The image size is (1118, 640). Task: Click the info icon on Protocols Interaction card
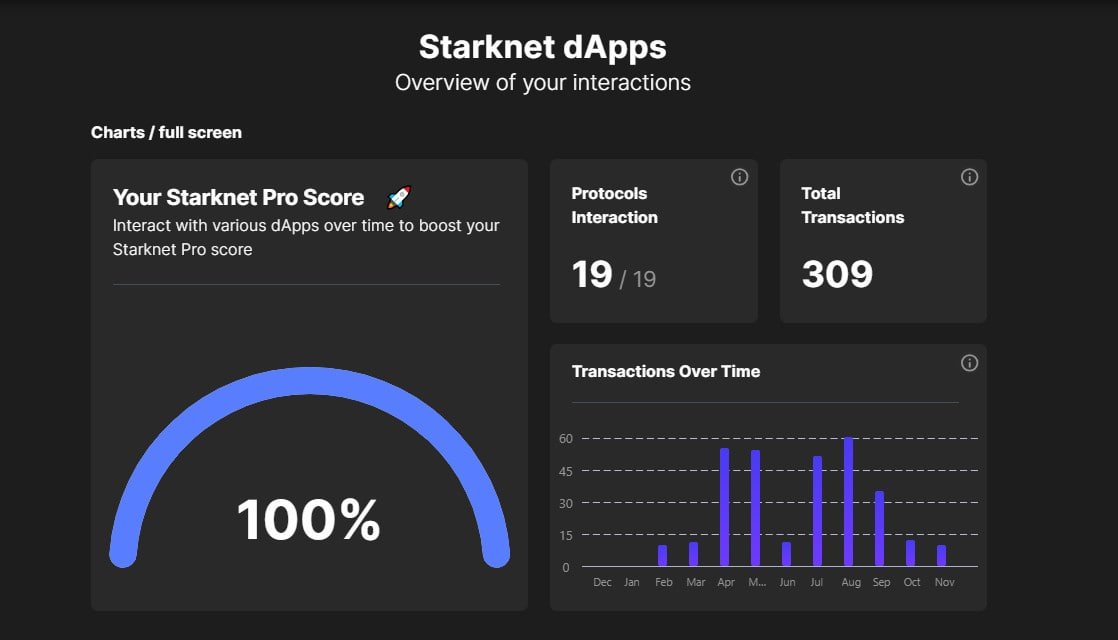(x=739, y=176)
